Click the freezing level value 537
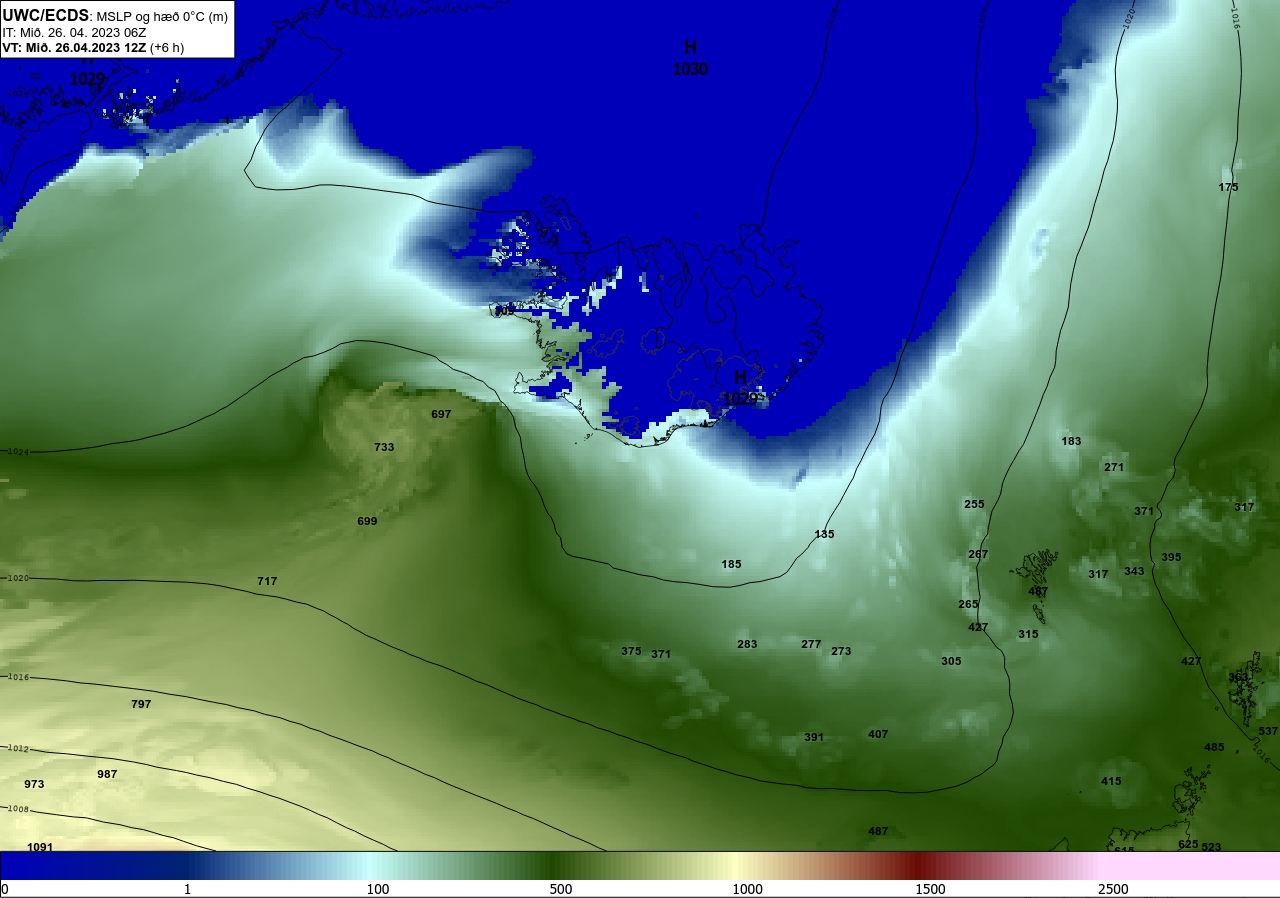The height and width of the screenshot is (898, 1280). [1268, 731]
